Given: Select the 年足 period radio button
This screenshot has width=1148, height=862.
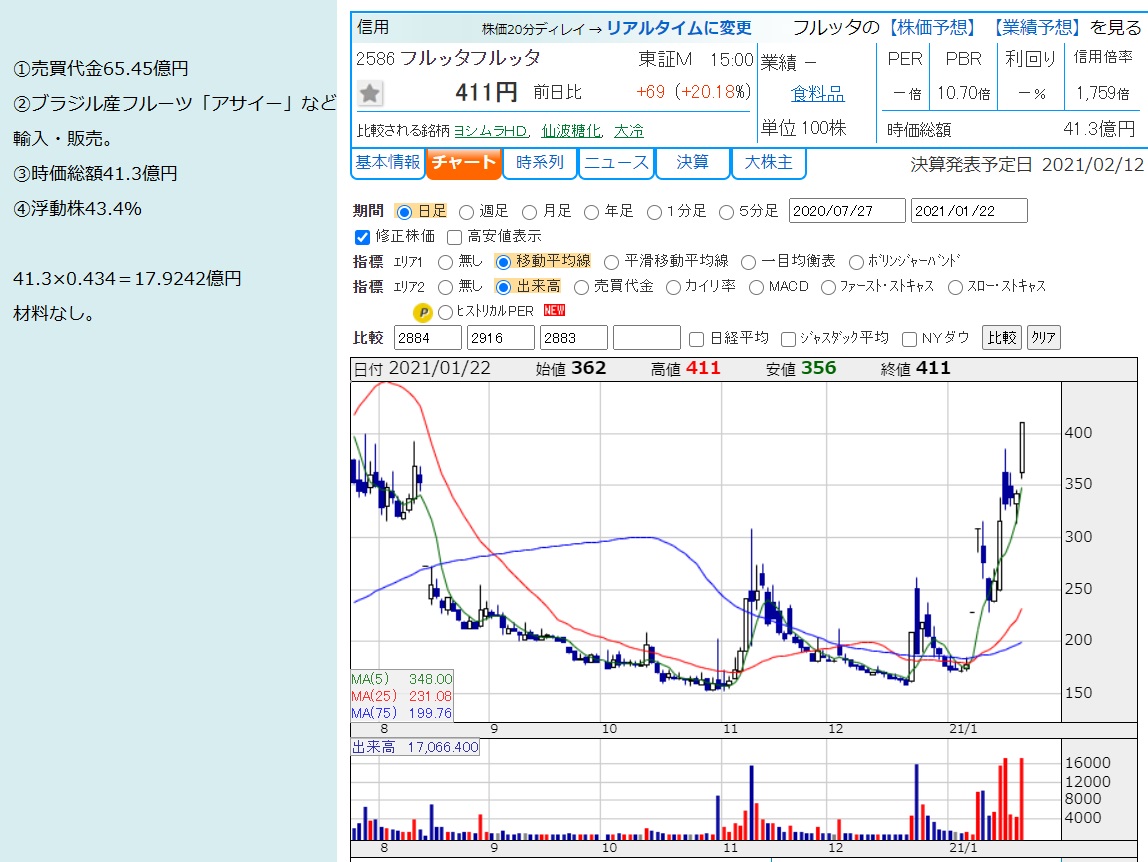Looking at the screenshot, I should (592, 212).
